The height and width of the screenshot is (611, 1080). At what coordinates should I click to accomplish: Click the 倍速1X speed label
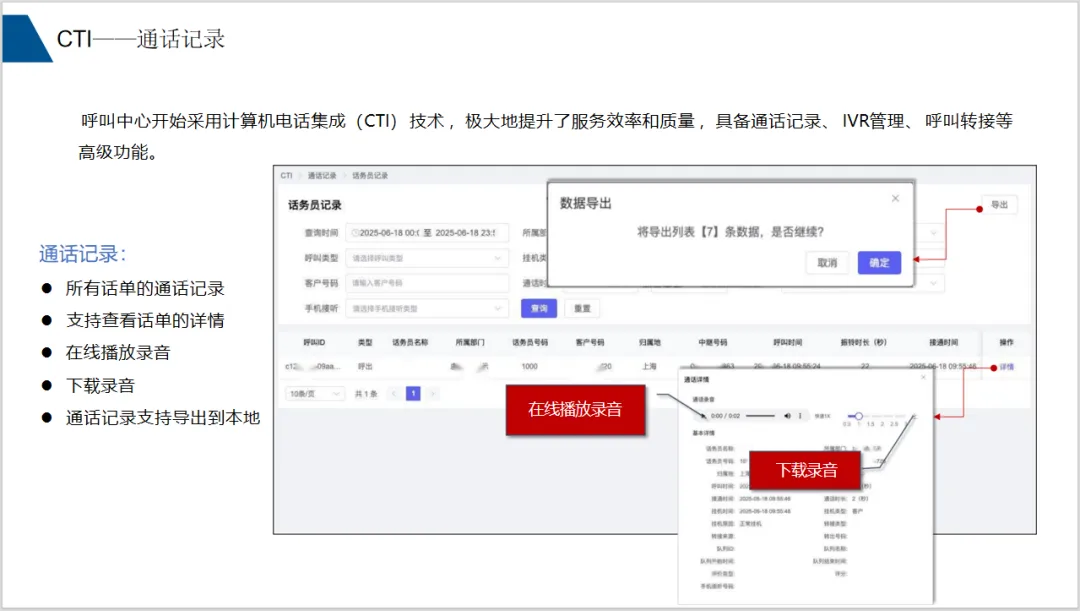pyautogui.click(x=822, y=416)
